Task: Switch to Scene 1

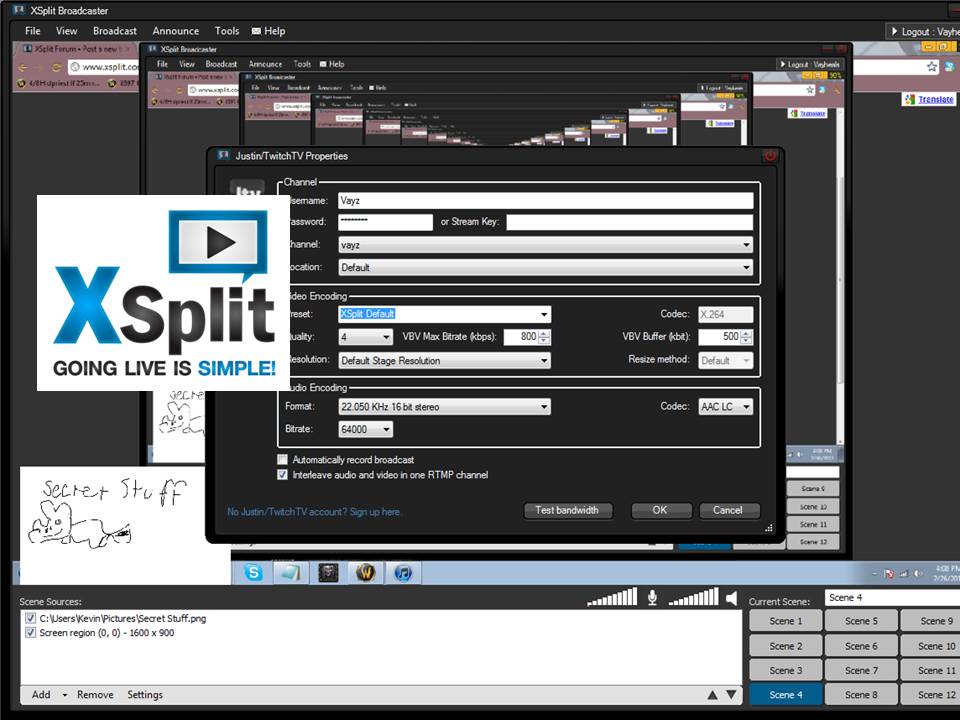Action: (786, 621)
